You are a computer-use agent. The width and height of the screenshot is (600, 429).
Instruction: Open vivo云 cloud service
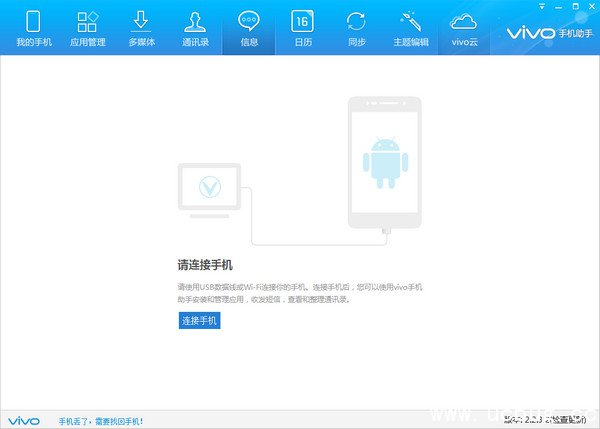(x=464, y=28)
